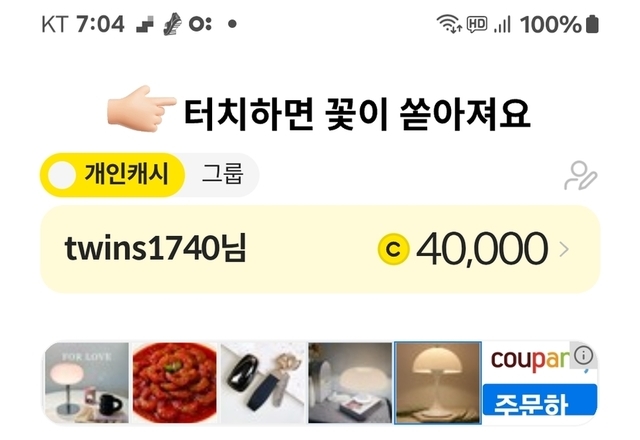Tap the 주문하 order button
Image resolution: width=640 pixels, height=440 pixels.
point(540,400)
